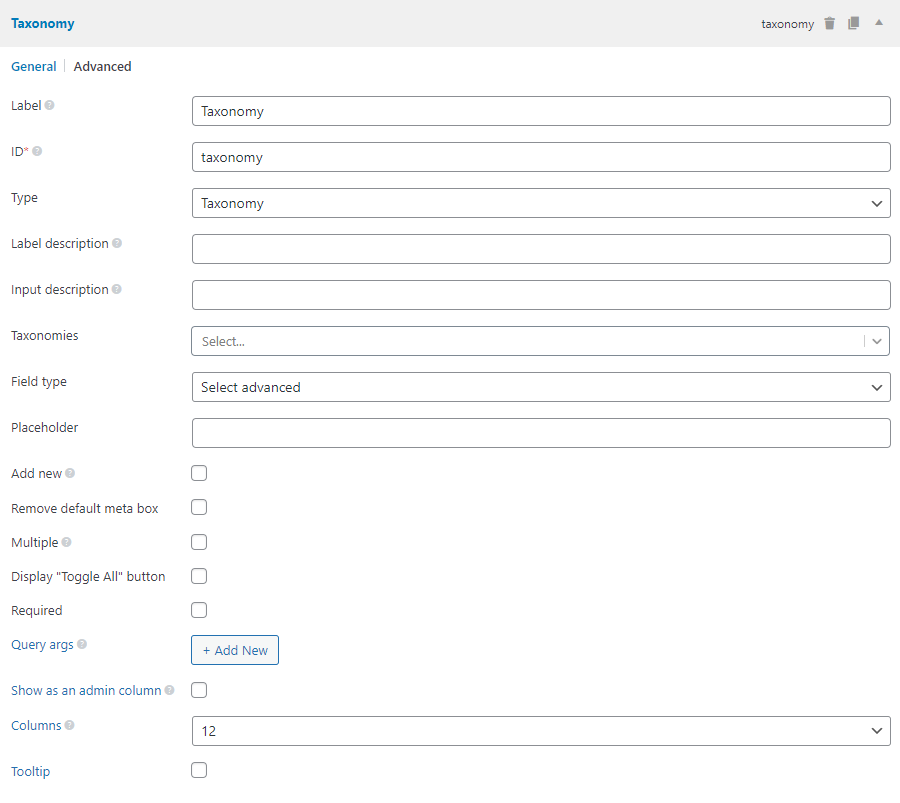Click the Query args help icon

click(82, 644)
